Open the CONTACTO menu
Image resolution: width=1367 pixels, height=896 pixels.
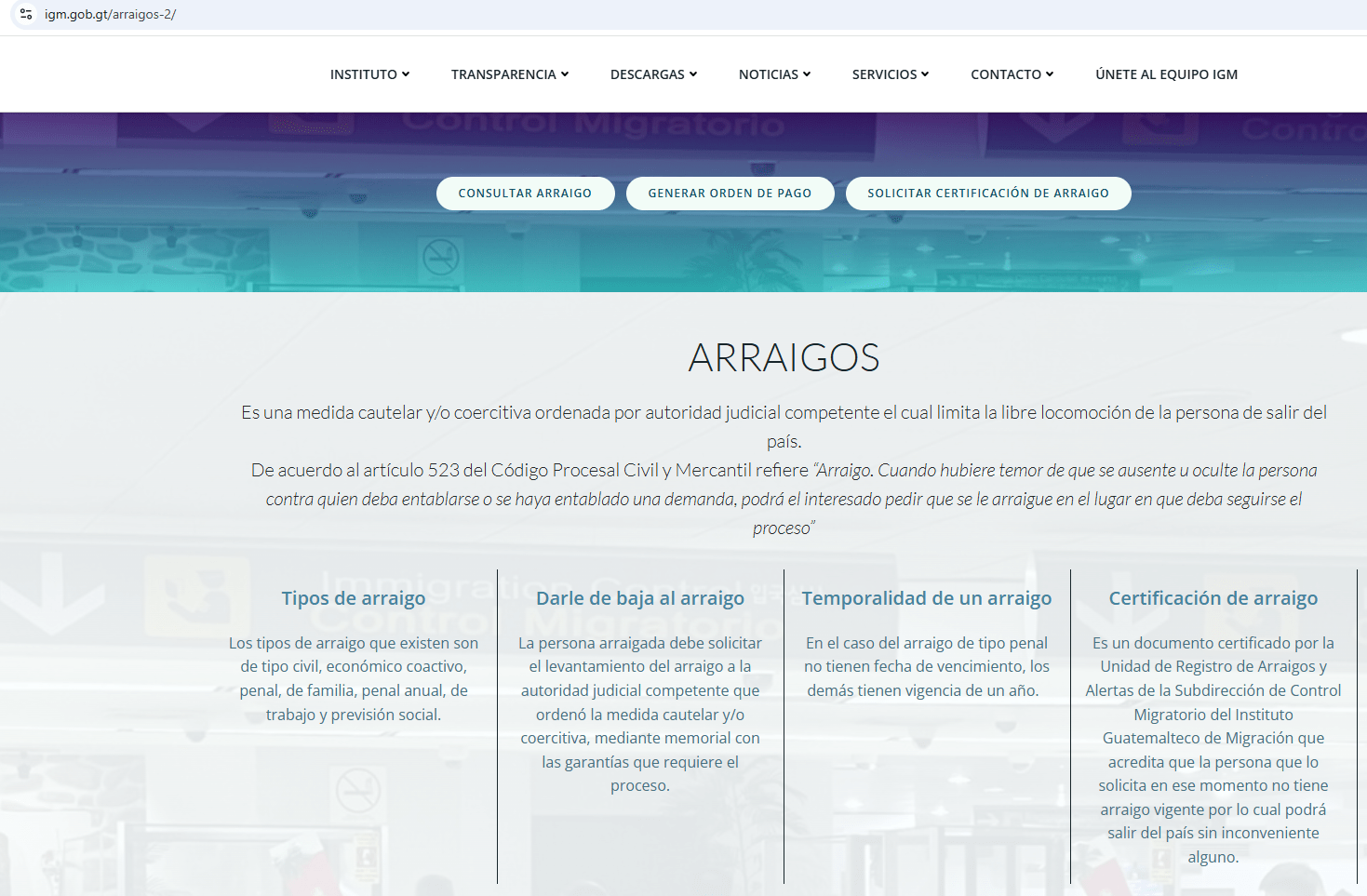coord(1012,74)
